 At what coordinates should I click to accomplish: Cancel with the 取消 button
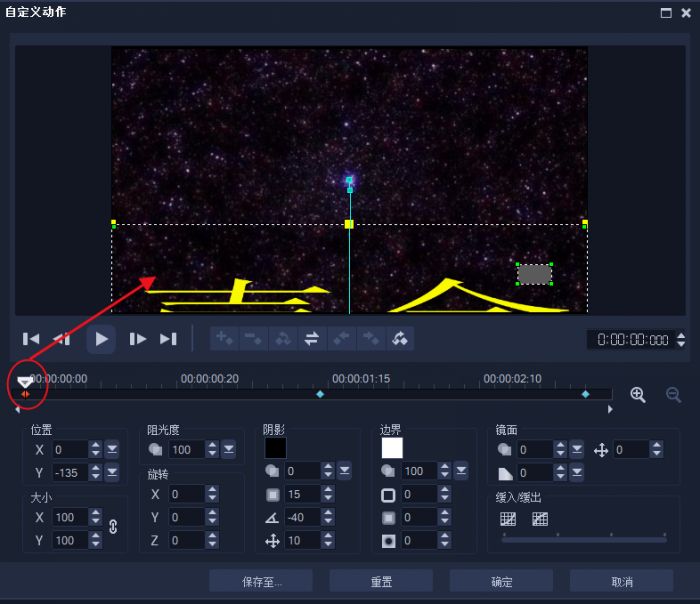coord(621,582)
